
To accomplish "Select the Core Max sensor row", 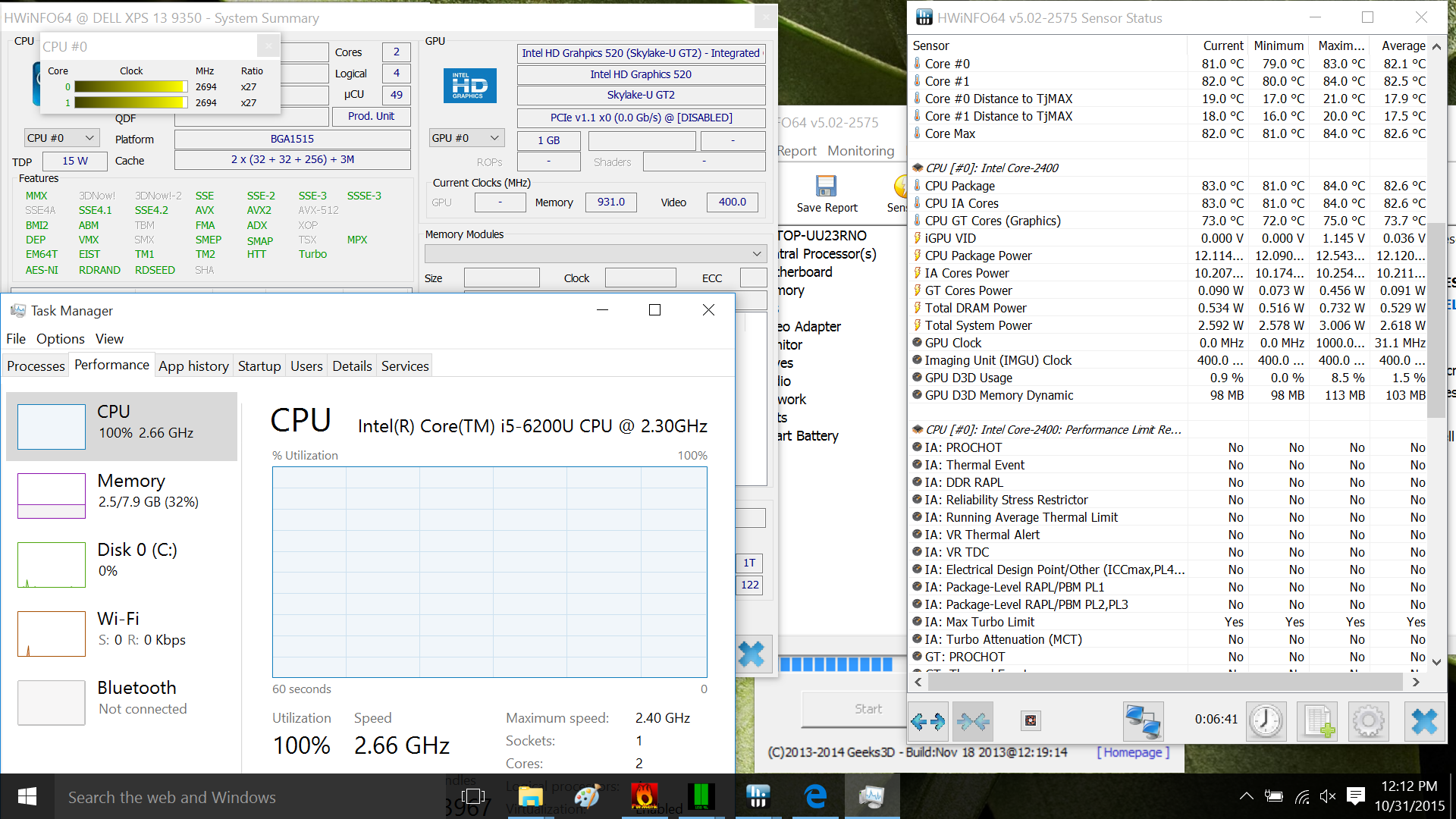I will coord(949,133).
